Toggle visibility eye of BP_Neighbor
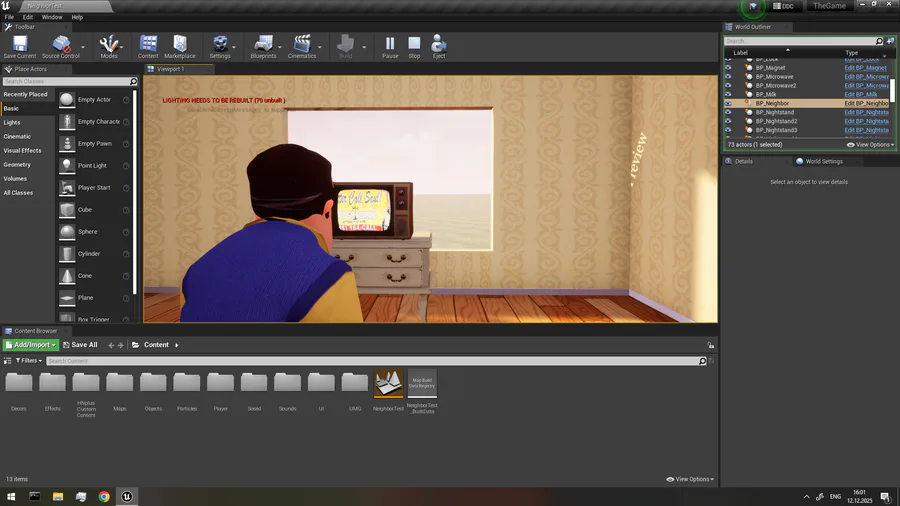Screen dimensions: 900x506 [x=728, y=103]
